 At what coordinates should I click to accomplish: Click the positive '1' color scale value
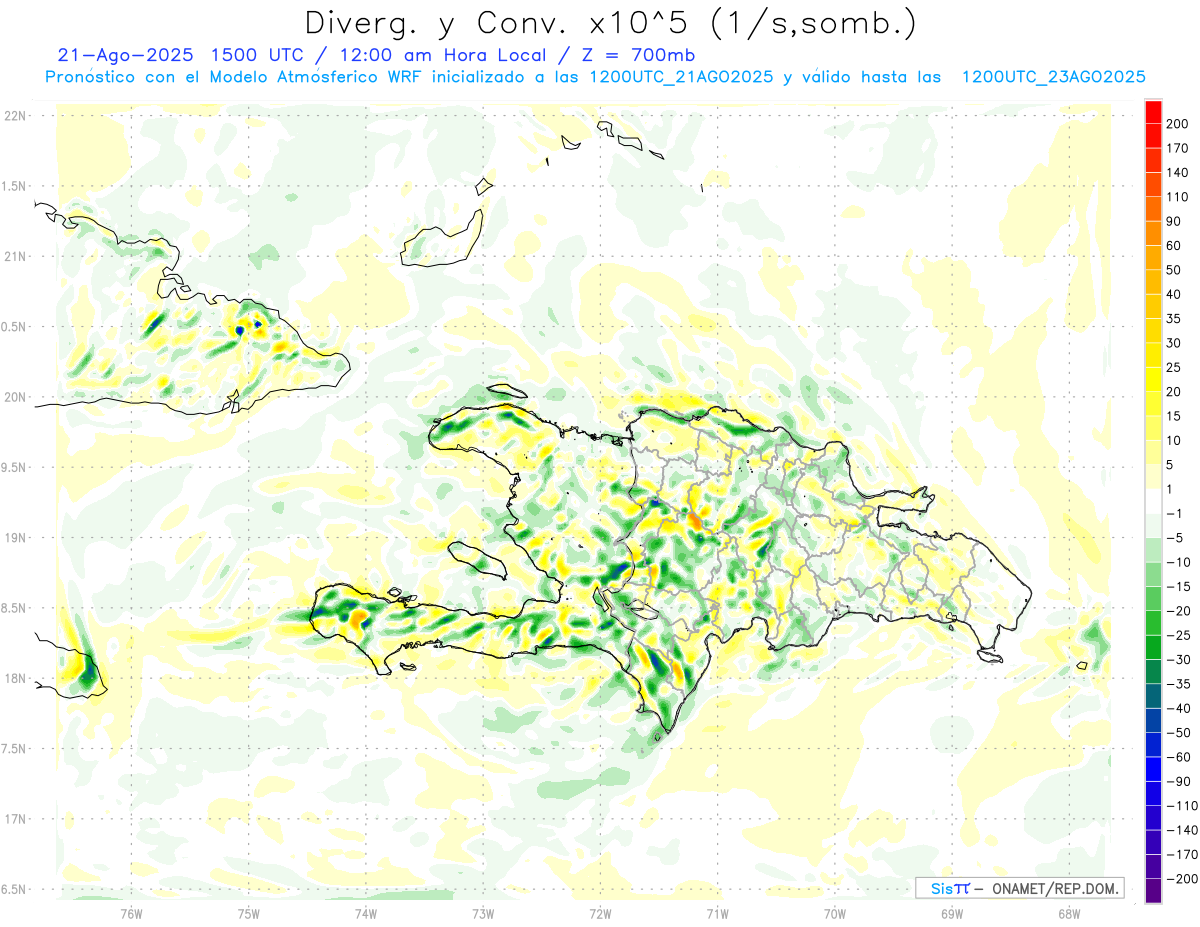point(1170,489)
